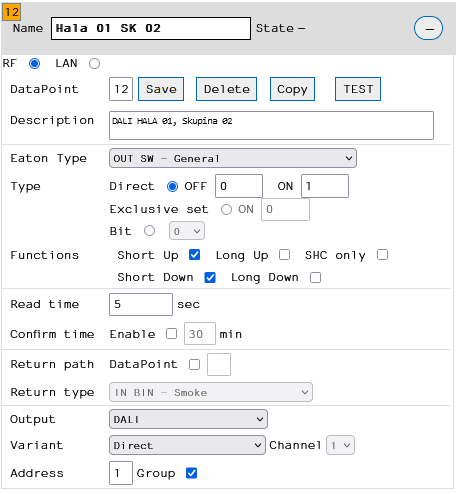Click the TEST button
The image size is (459, 494).
(358, 89)
